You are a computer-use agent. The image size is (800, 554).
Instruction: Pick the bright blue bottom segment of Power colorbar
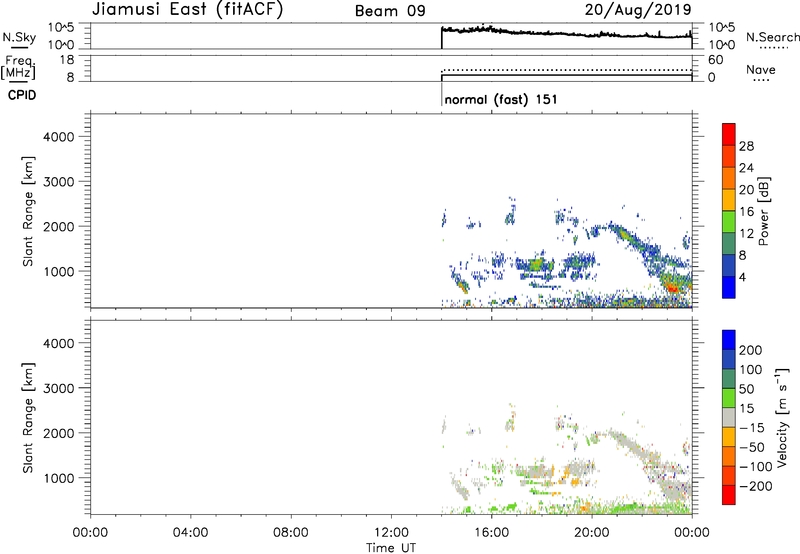point(729,287)
